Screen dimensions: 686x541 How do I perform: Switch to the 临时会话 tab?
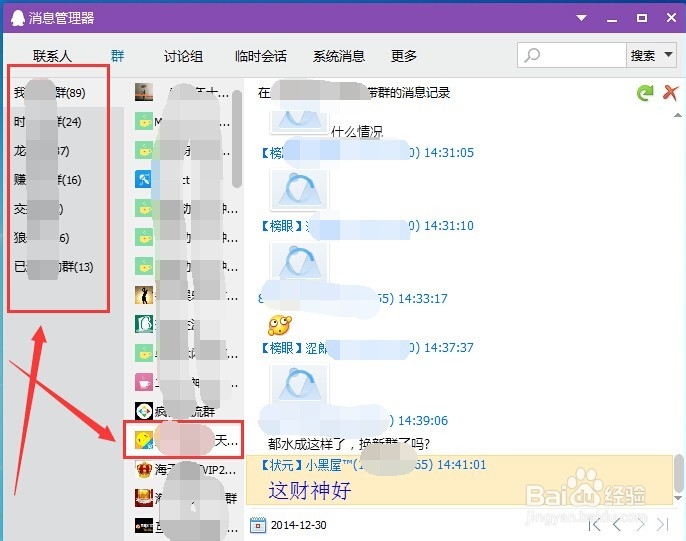click(260, 56)
